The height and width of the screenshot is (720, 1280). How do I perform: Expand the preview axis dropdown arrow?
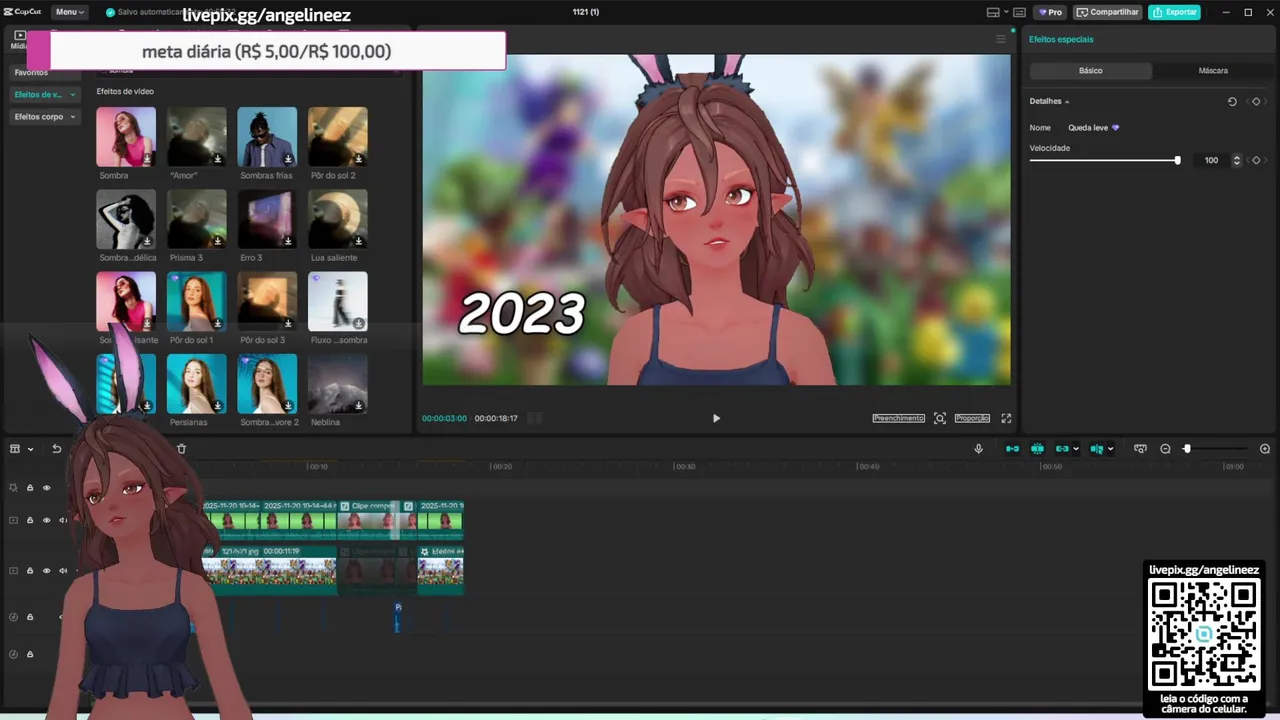coord(1110,449)
